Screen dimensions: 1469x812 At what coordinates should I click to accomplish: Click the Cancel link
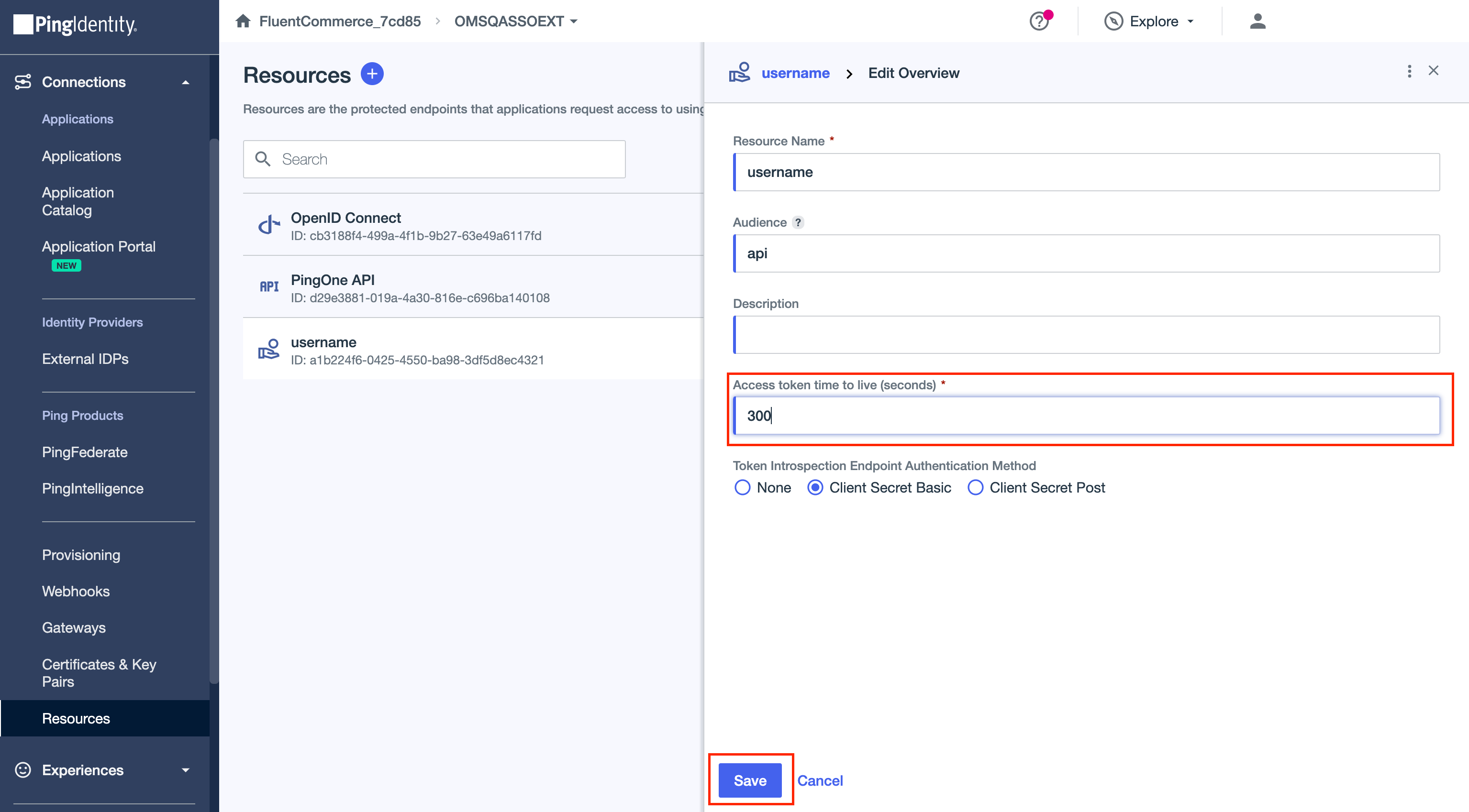click(x=820, y=780)
